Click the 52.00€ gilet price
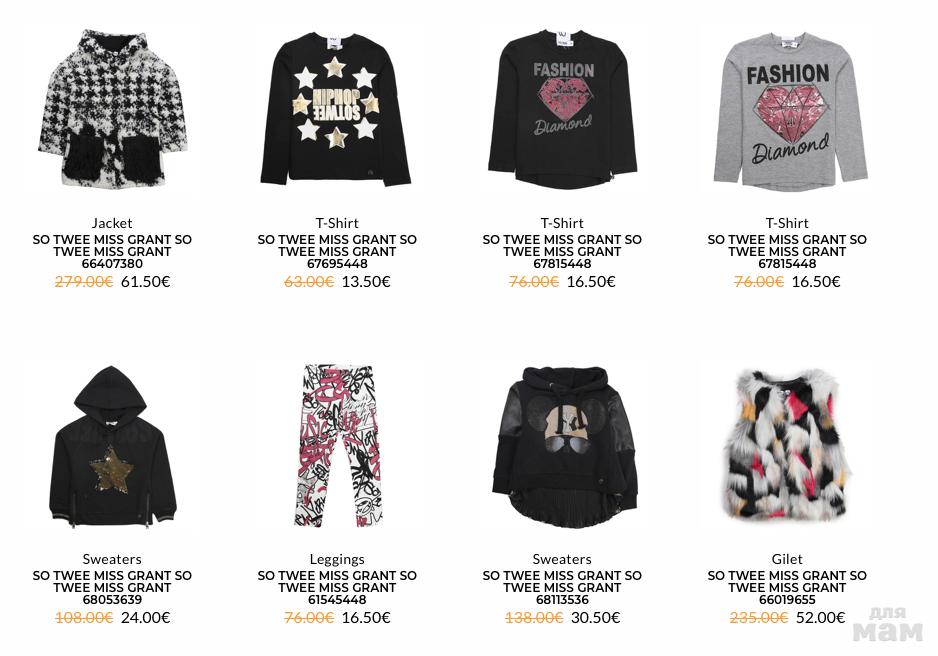Viewport: 938px width, 656px height. pyautogui.click(x=821, y=618)
